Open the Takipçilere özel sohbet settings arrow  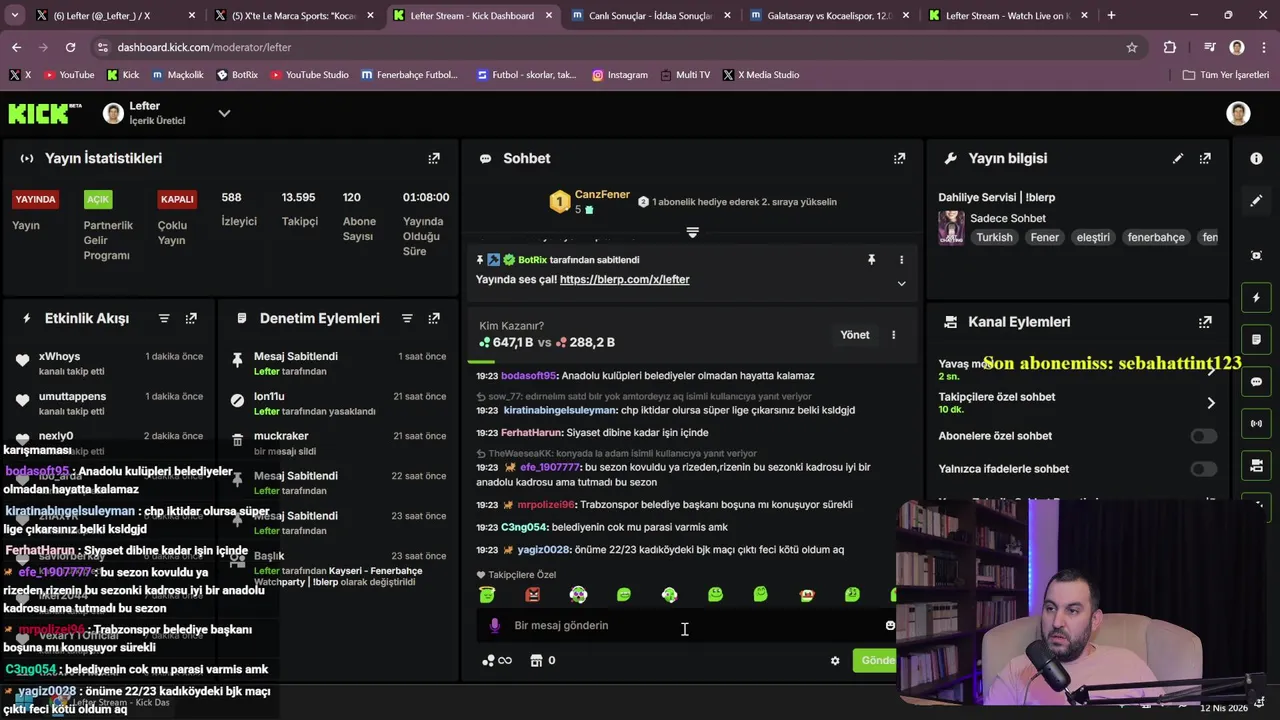click(x=1211, y=403)
